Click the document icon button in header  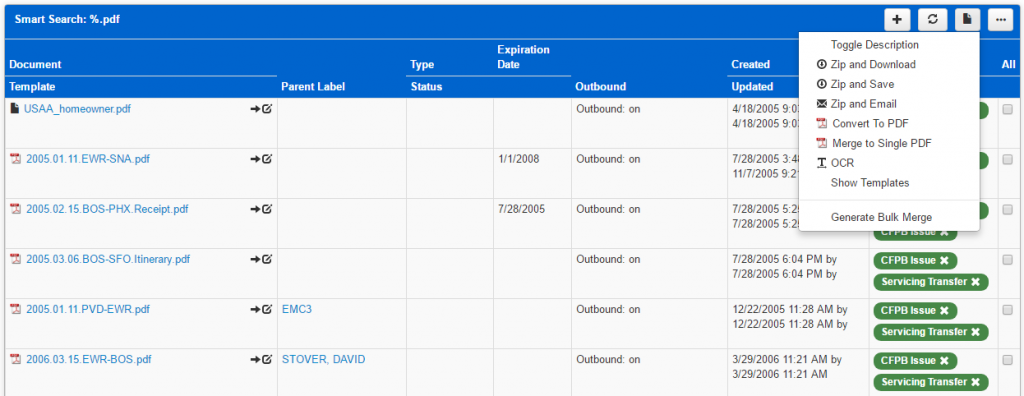[x=967, y=20]
